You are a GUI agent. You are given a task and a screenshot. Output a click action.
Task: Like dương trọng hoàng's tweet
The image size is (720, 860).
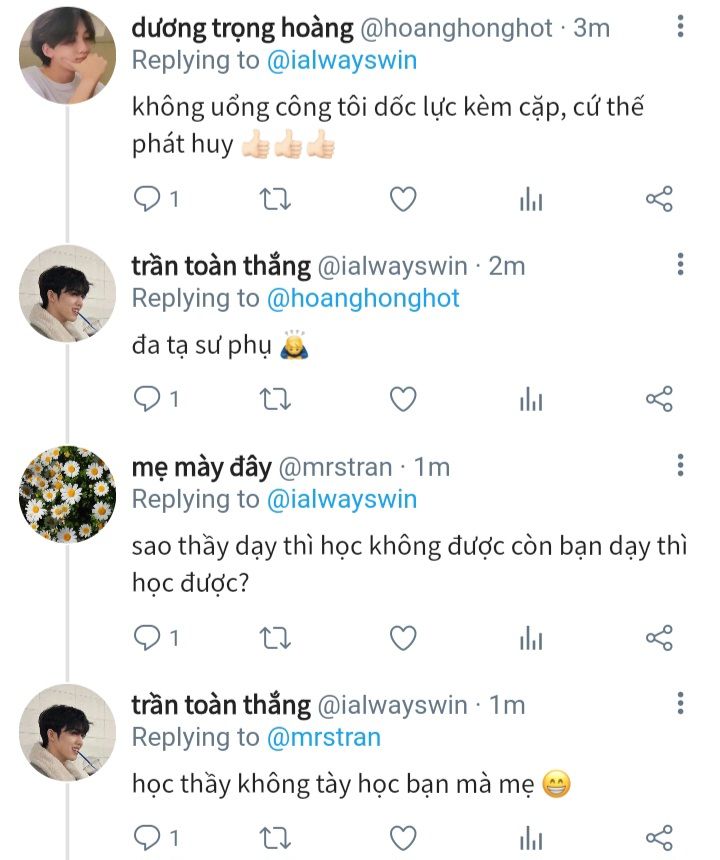coord(402,200)
